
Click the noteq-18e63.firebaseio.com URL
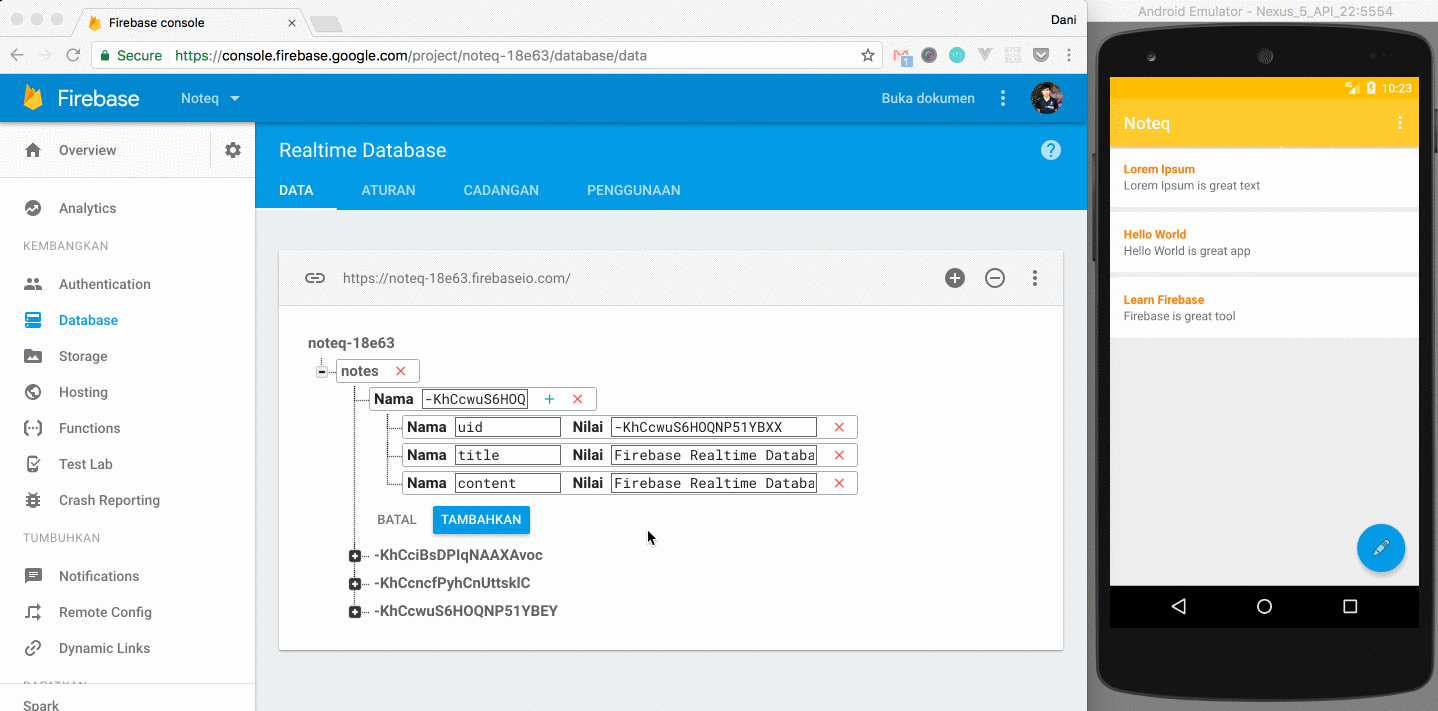(457, 278)
